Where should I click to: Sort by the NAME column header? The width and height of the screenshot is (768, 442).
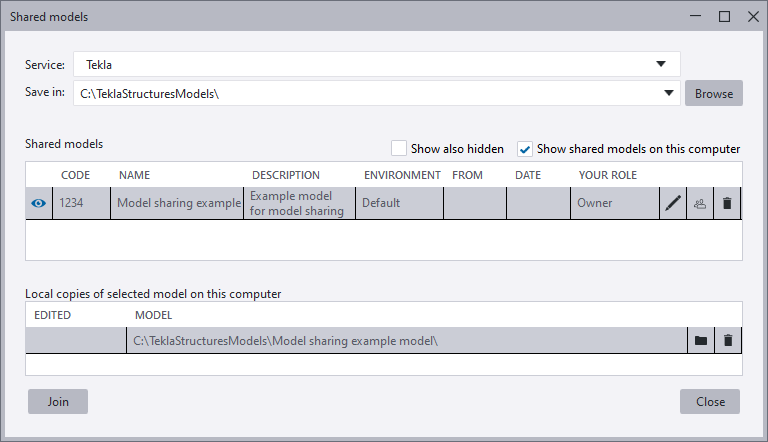click(134, 175)
